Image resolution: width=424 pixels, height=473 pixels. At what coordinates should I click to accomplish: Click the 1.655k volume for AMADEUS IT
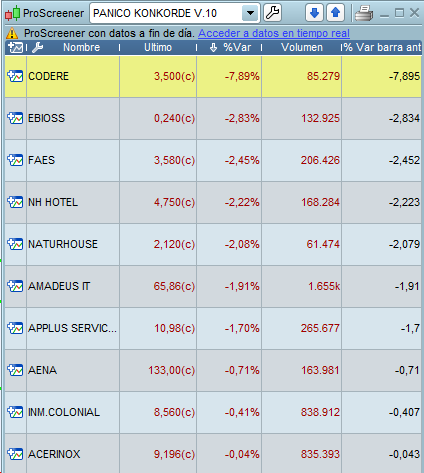tap(324, 286)
